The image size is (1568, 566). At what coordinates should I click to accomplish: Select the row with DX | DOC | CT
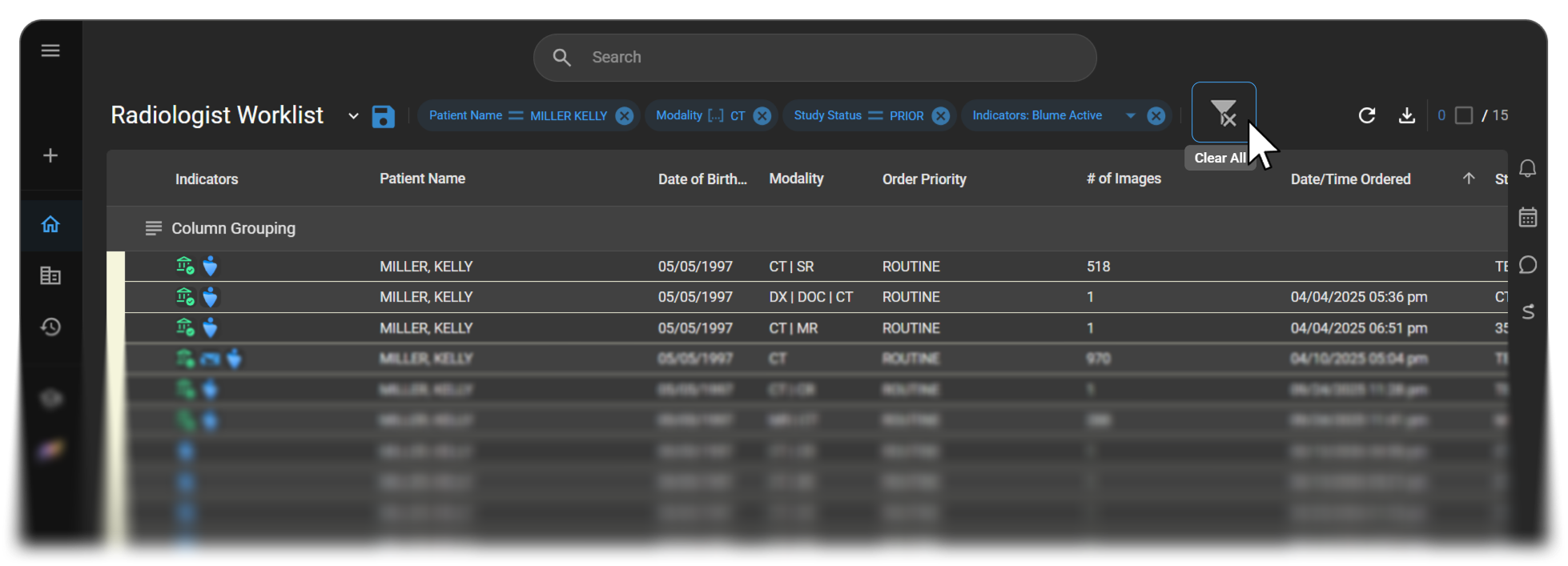point(815,297)
